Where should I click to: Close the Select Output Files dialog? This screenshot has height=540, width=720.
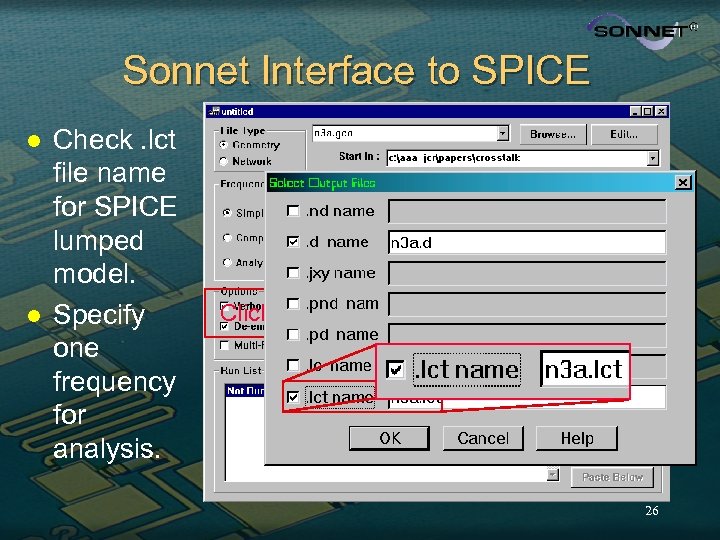(683, 183)
